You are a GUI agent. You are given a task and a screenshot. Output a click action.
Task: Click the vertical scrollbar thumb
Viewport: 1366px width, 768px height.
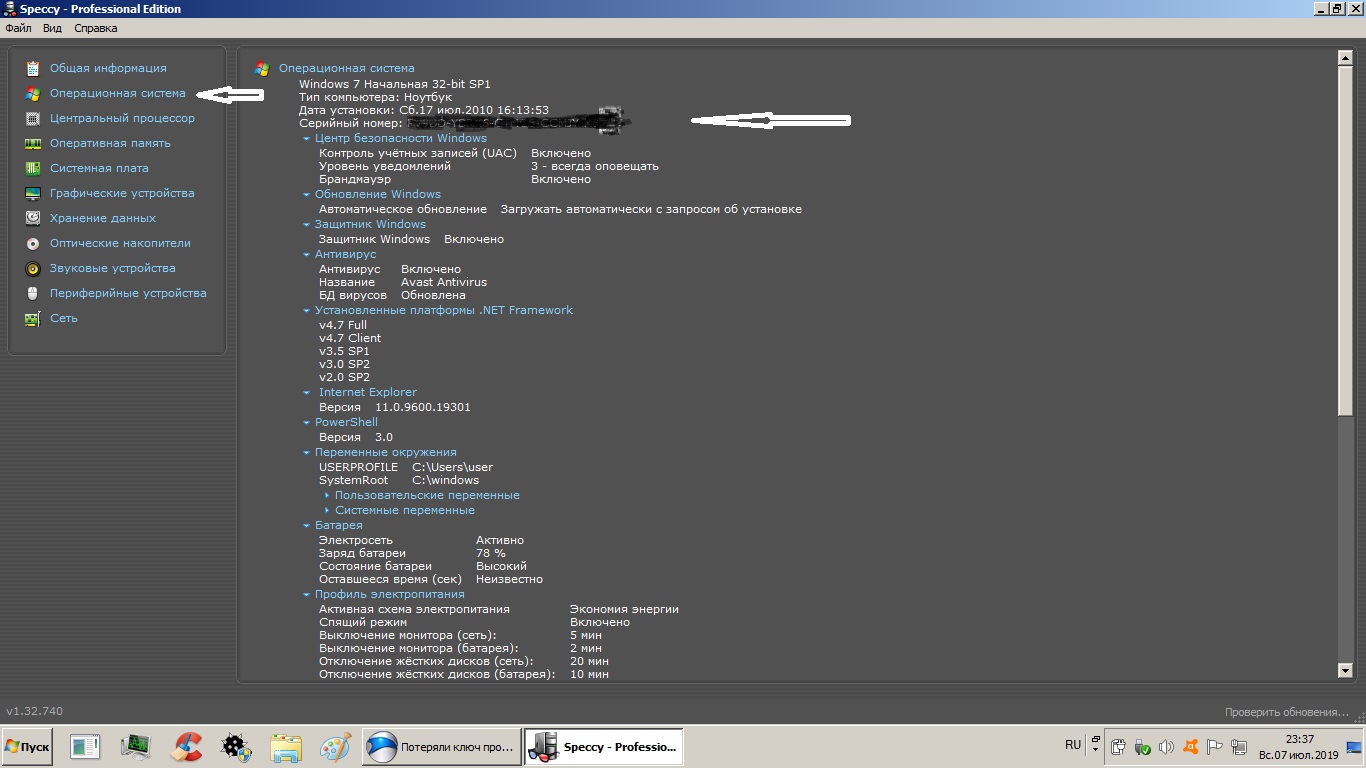1345,240
